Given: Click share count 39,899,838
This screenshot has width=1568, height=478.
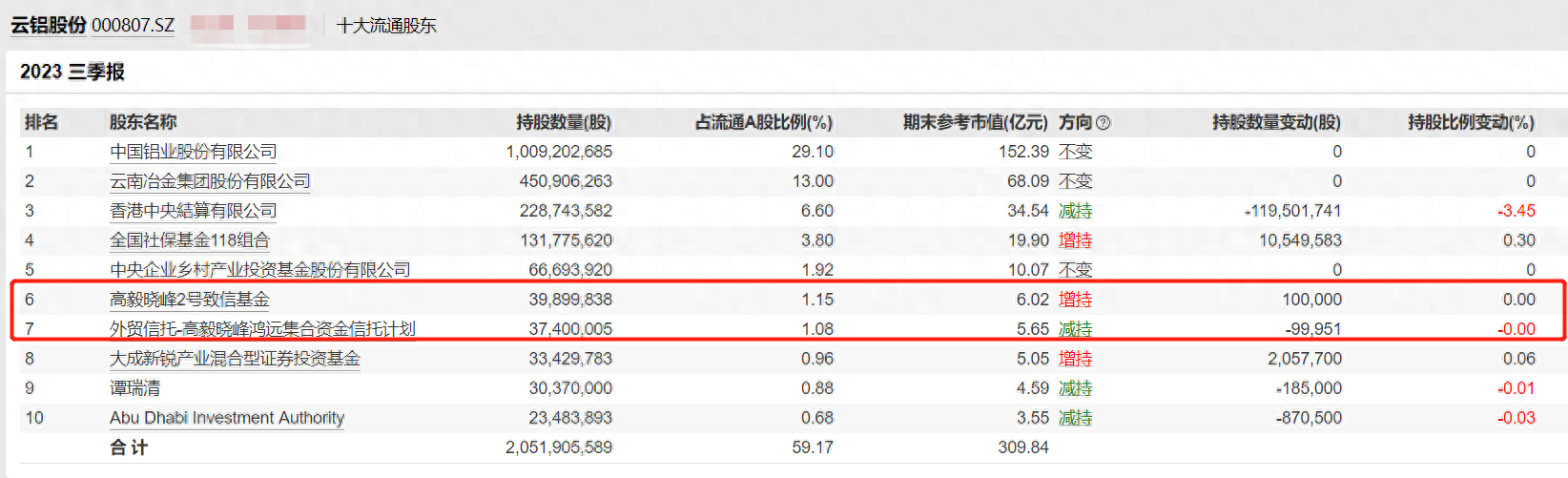Looking at the screenshot, I should tap(570, 300).
